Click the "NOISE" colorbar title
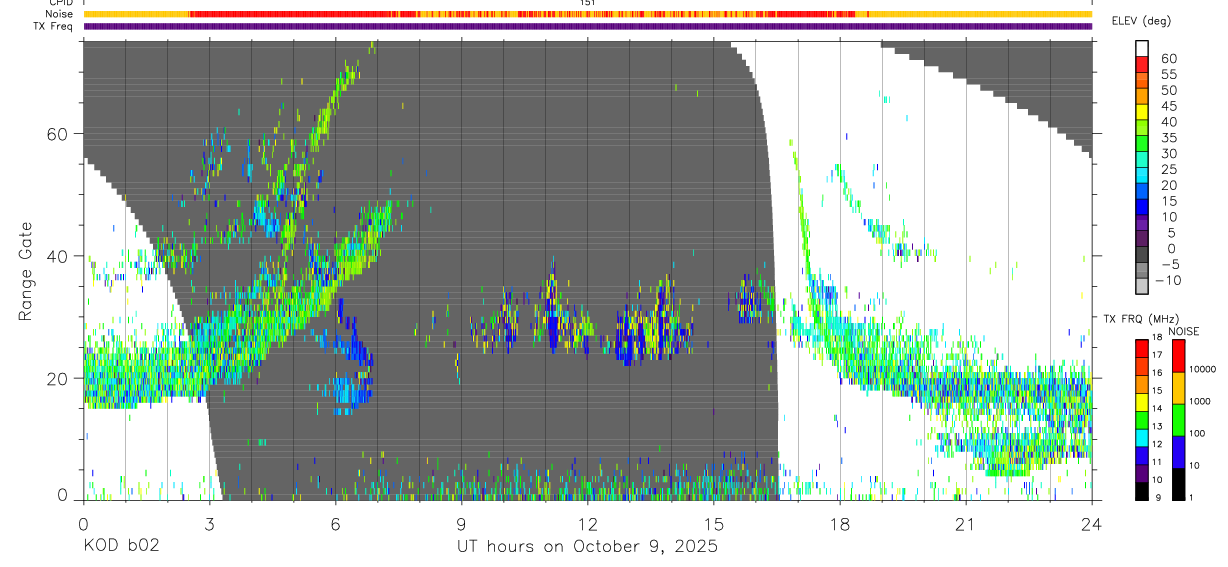The image size is (1228, 567). pos(1184,331)
